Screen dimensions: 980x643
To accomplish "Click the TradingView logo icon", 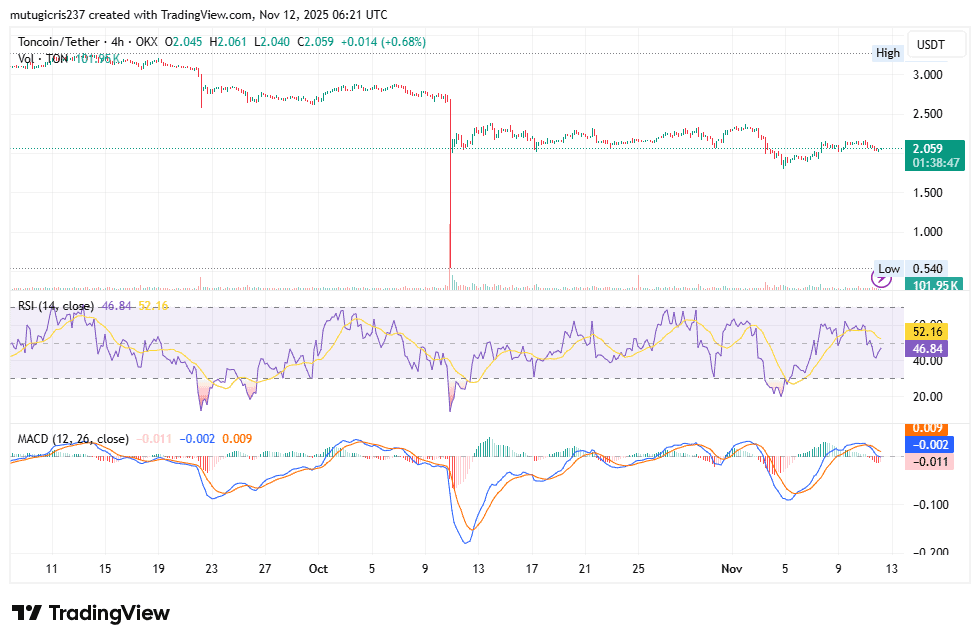I will pyautogui.click(x=27, y=613).
